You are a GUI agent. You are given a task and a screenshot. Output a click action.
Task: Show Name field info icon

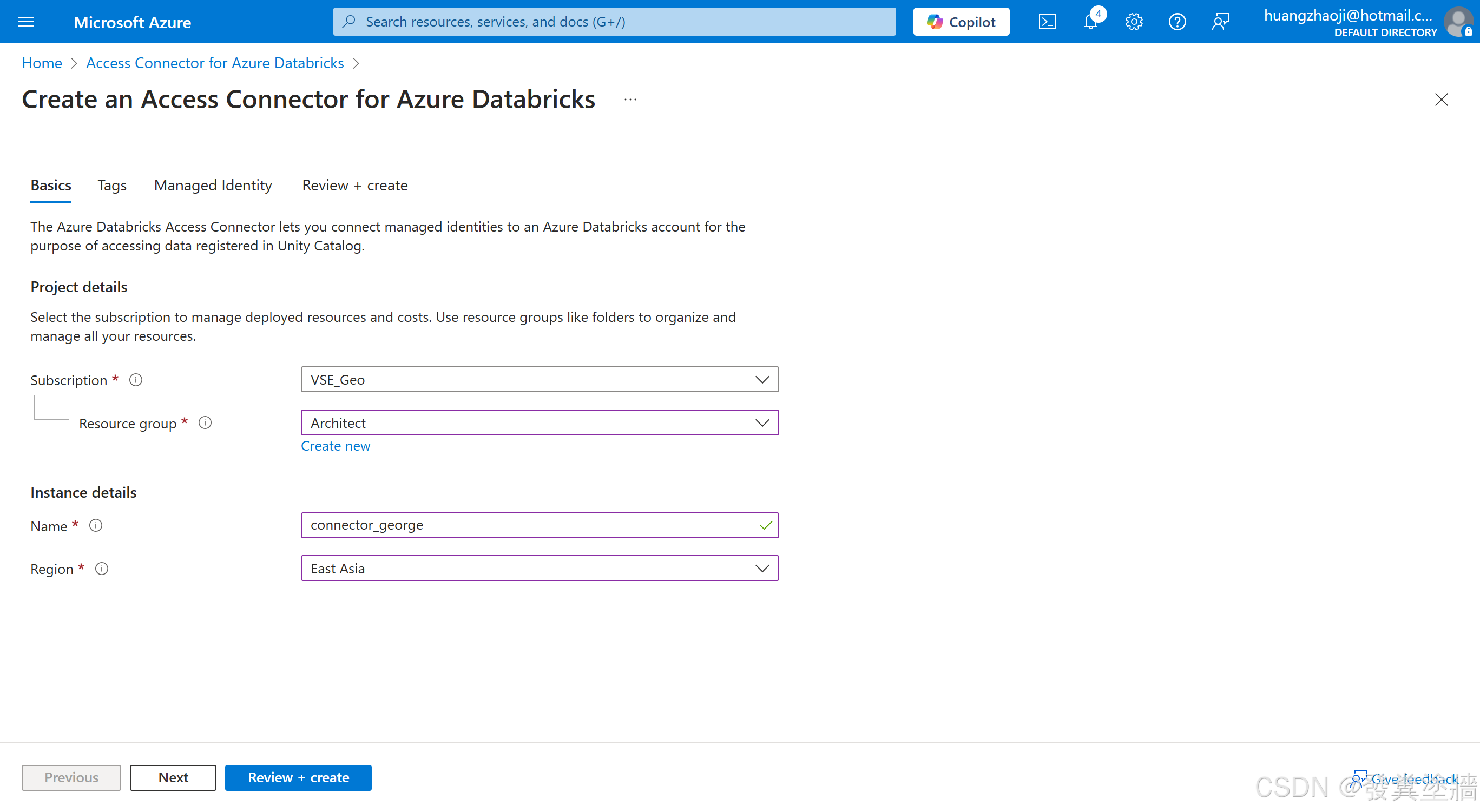(x=96, y=525)
